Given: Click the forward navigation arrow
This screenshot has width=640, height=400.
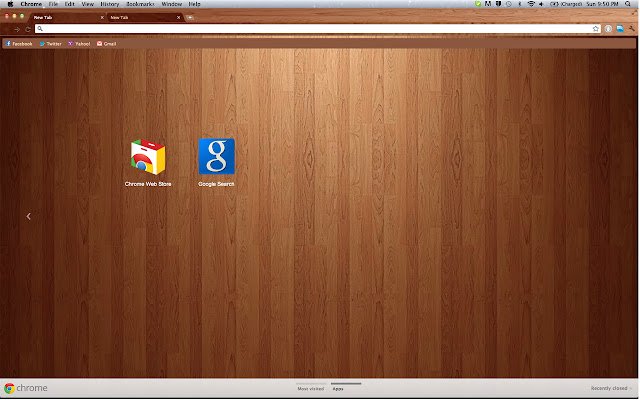Looking at the screenshot, I should tap(17, 29).
